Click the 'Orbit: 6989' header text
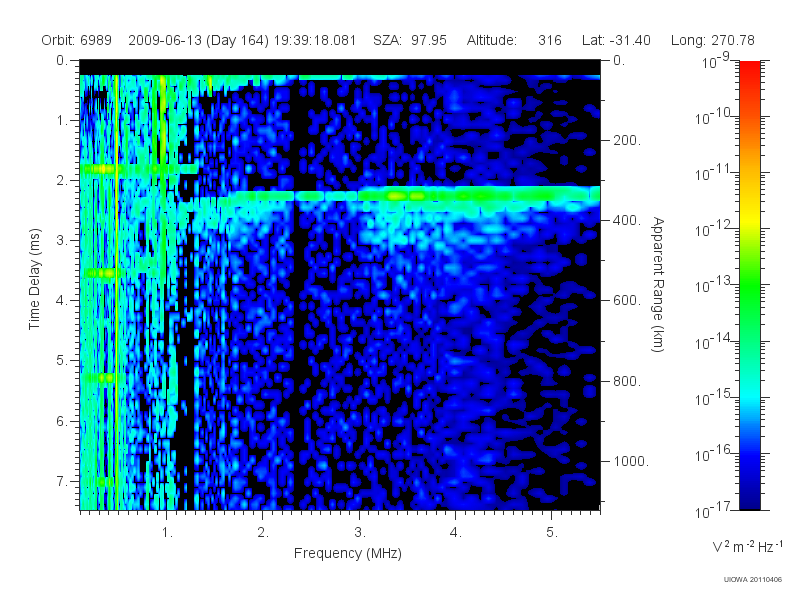The height and width of the screenshot is (600, 800). tap(77, 40)
